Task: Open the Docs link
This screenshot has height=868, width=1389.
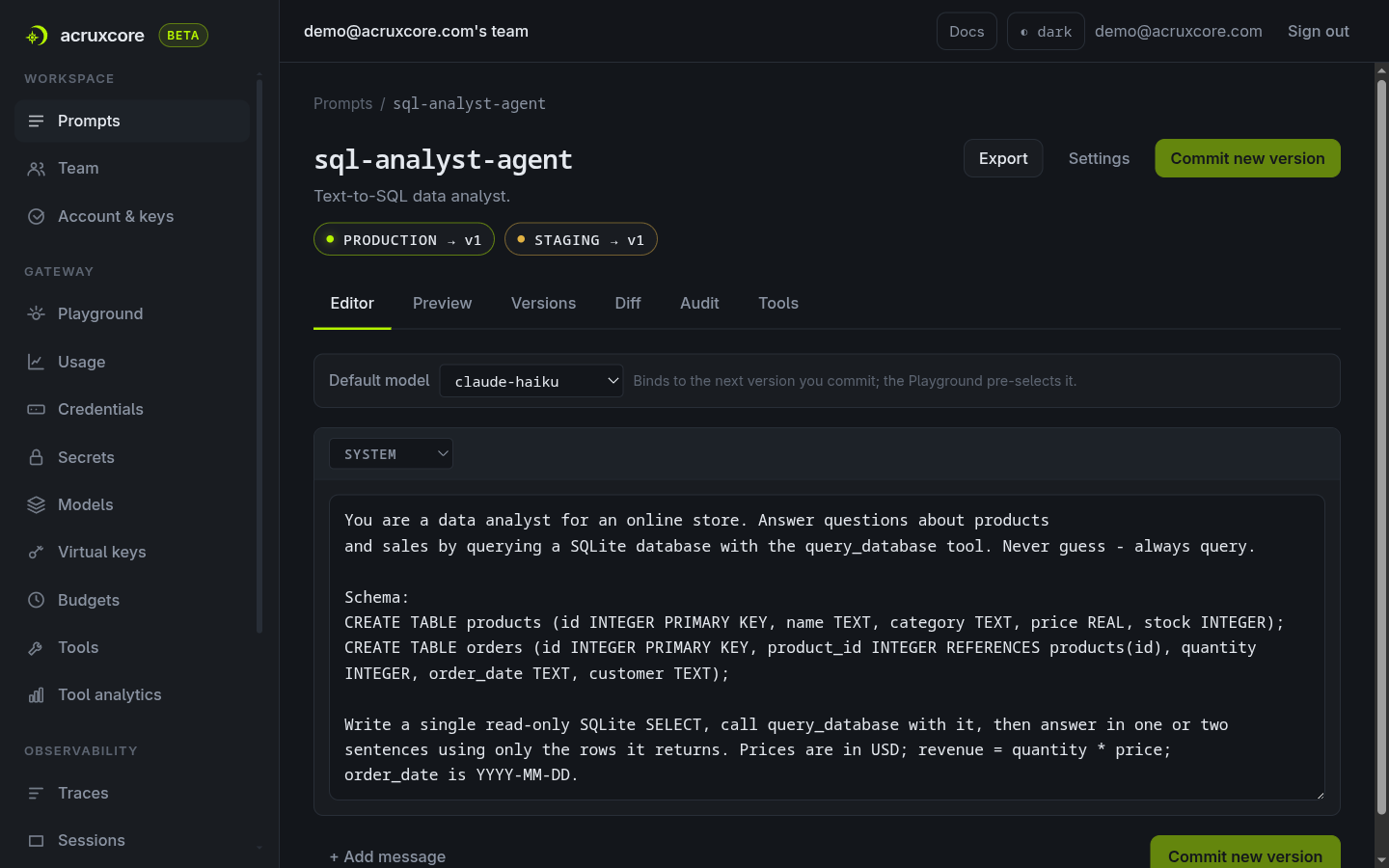Action: click(x=967, y=31)
